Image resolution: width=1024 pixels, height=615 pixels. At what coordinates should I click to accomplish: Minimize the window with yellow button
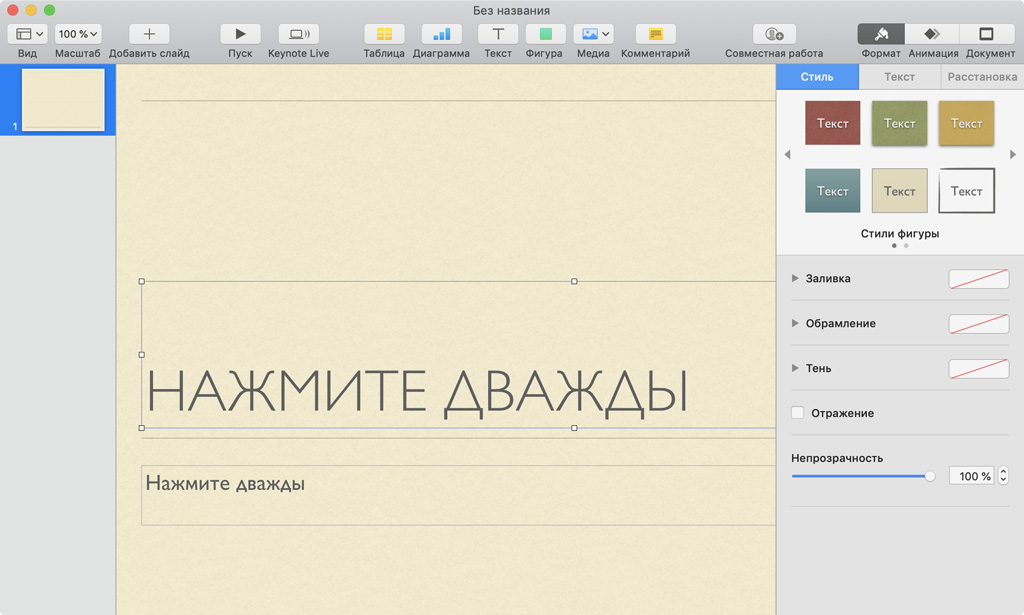point(31,10)
